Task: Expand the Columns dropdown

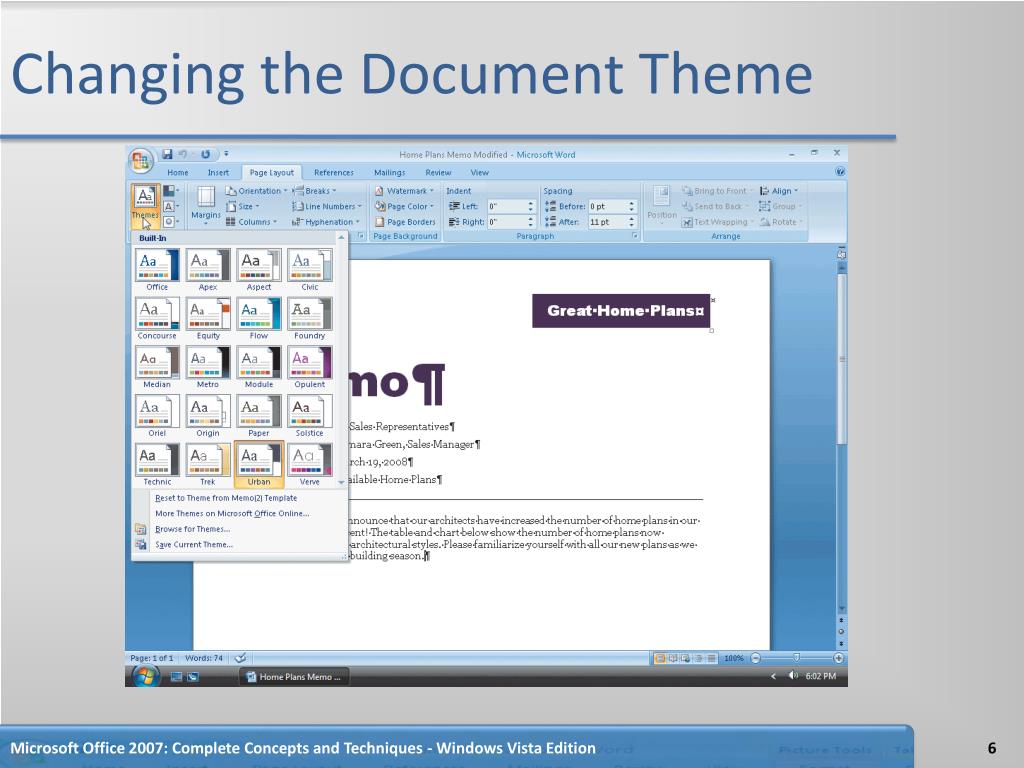Action: tap(251, 222)
